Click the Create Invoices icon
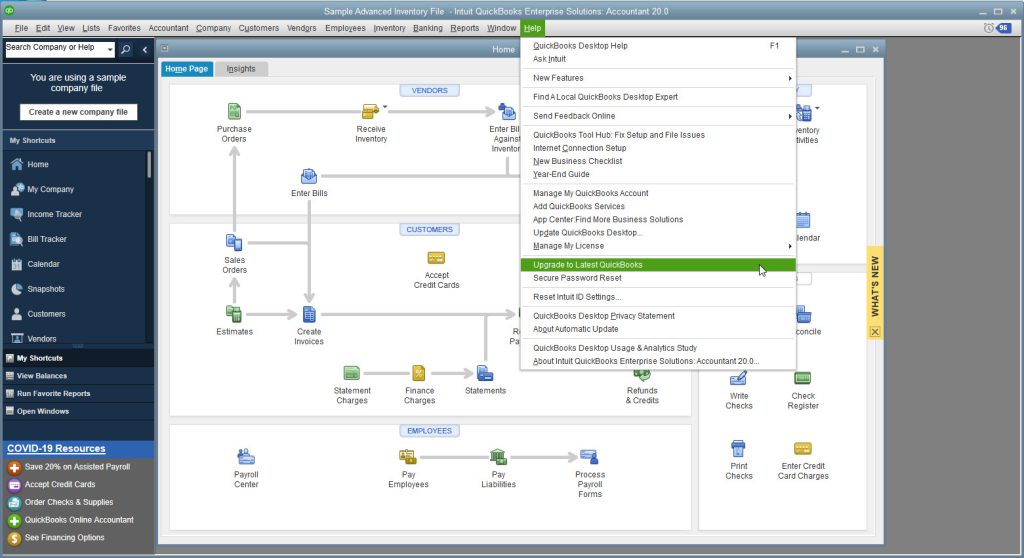 pyautogui.click(x=309, y=314)
